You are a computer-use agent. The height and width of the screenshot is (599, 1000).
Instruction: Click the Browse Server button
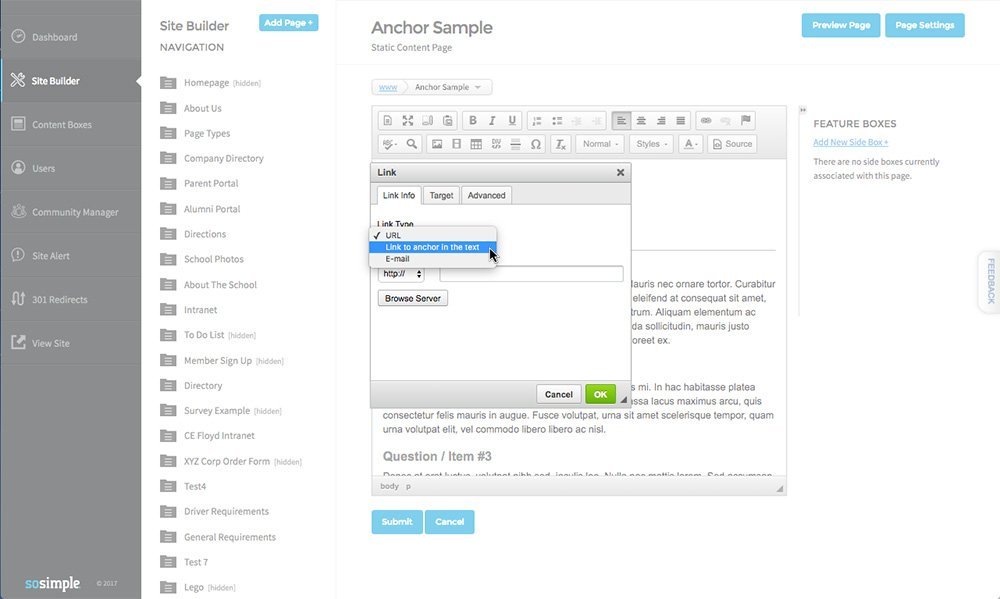click(413, 299)
